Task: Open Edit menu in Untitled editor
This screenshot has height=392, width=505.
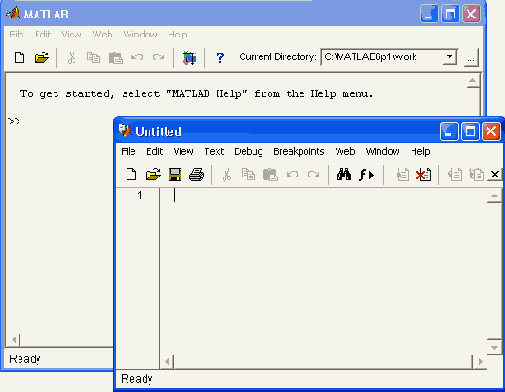Action: click(154, 152)
